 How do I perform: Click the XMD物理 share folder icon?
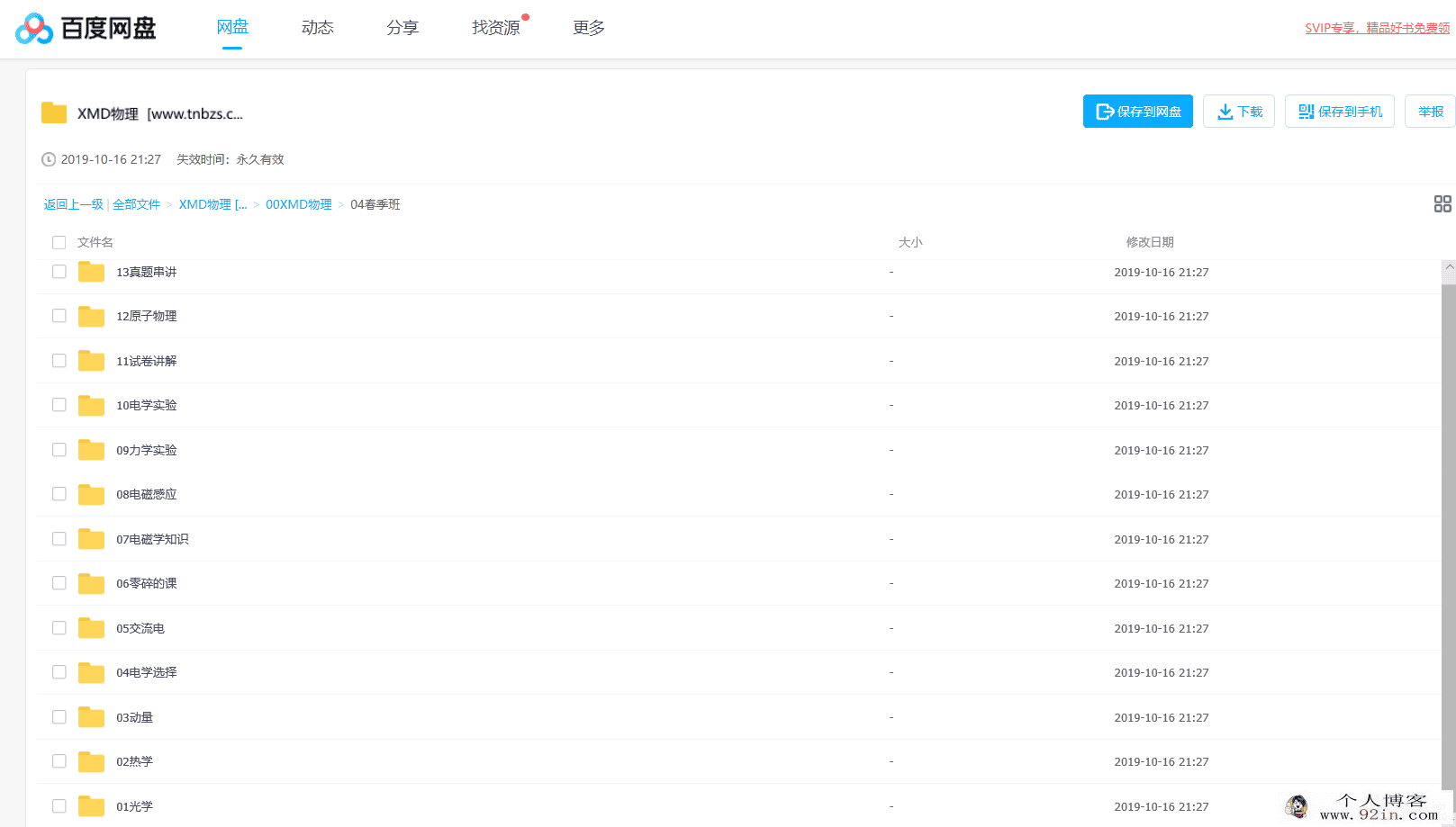(54, 112)
